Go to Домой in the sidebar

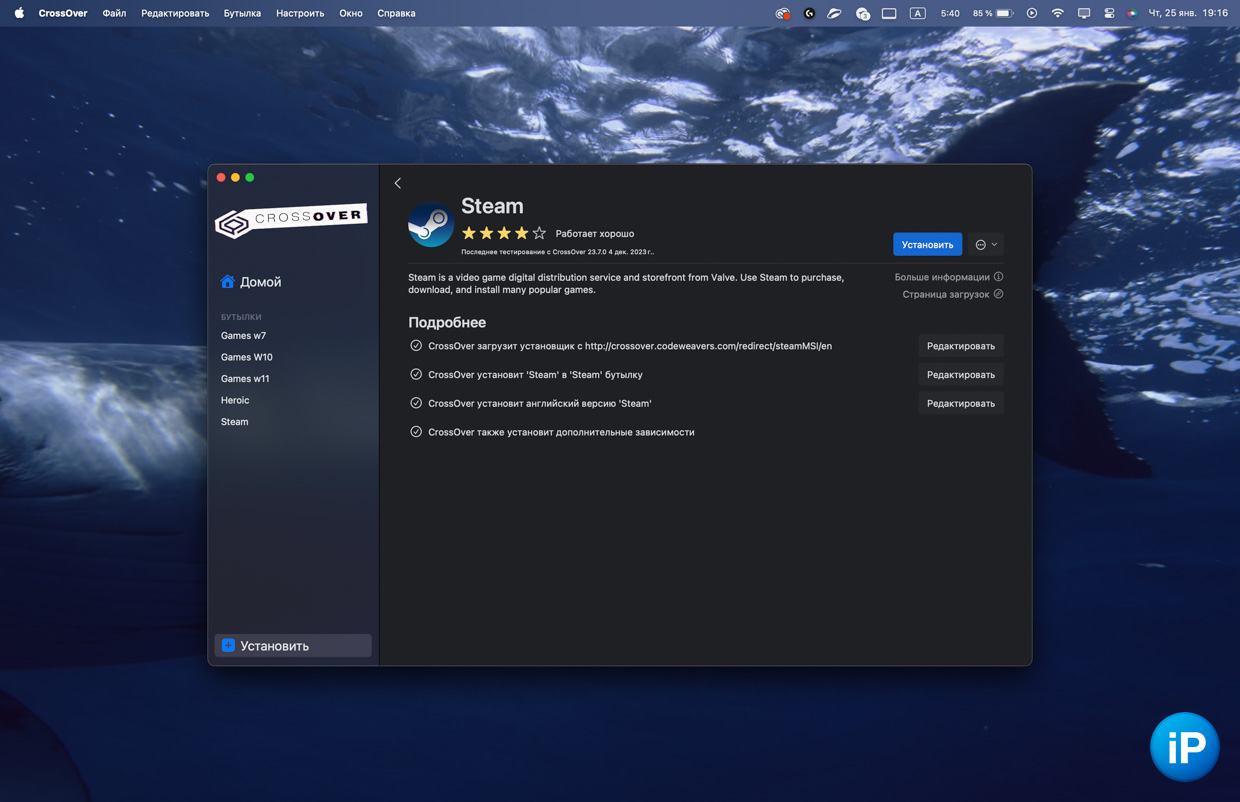[260, 282]
